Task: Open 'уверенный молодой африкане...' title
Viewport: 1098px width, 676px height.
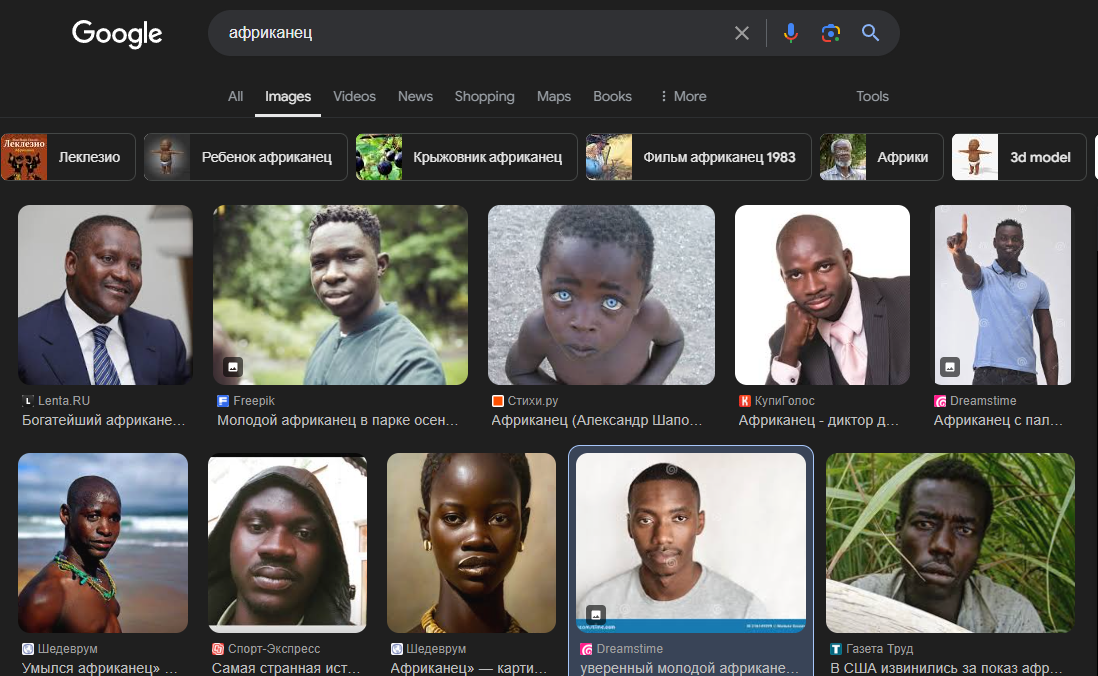Action: pos(689,668)
